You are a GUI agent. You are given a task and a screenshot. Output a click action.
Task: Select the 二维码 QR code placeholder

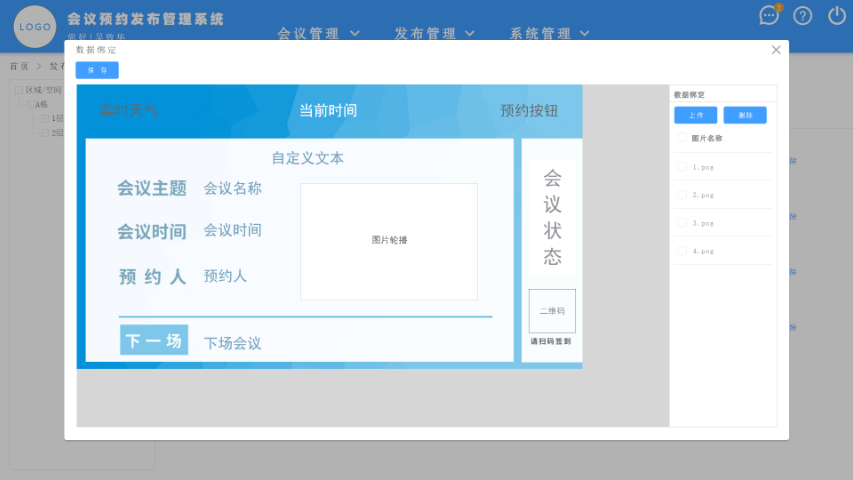click(x=552, y=311)
